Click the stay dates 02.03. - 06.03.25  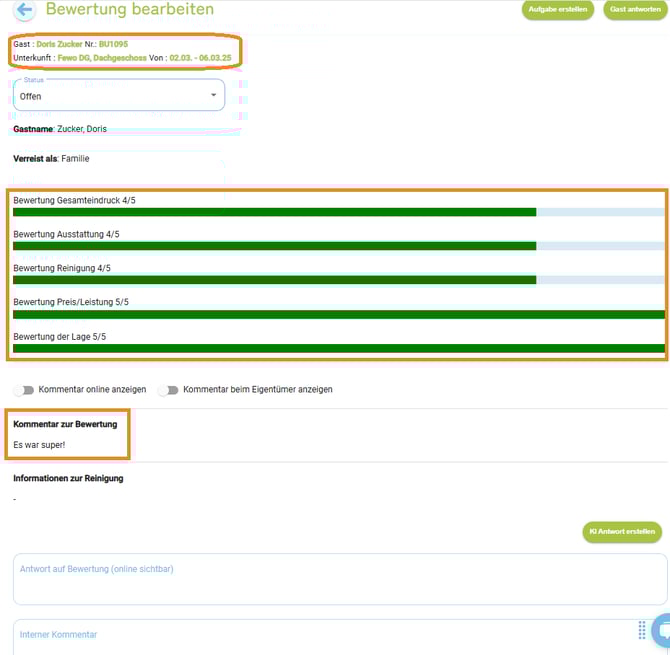[200, 58]
